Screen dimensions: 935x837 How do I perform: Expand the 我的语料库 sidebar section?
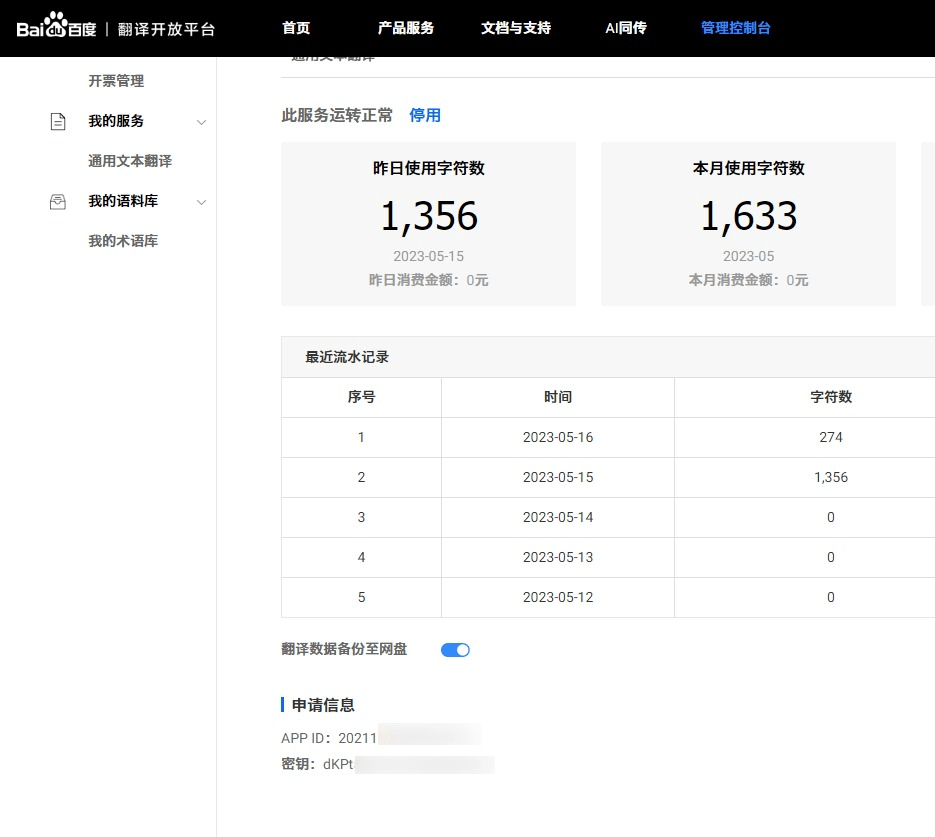[x=201, y=201]
